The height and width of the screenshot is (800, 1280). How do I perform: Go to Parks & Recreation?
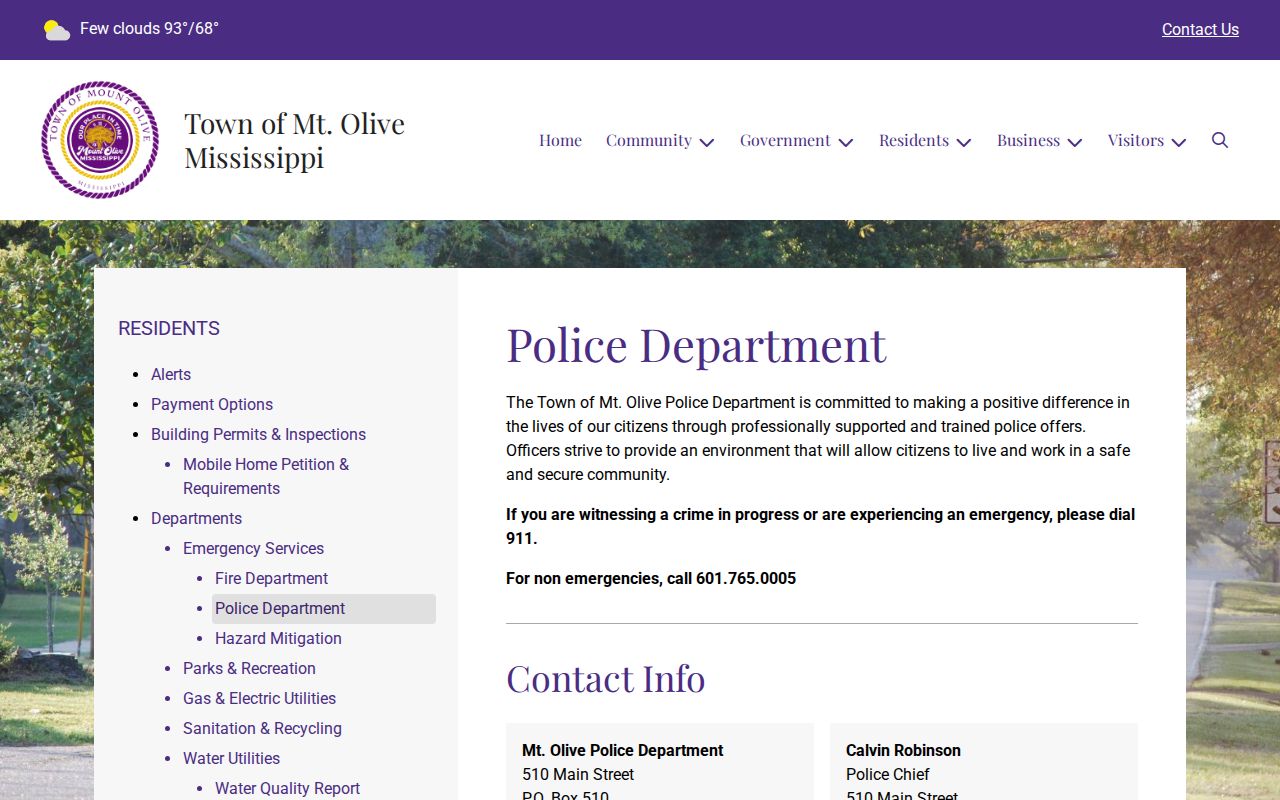(249, 668)
